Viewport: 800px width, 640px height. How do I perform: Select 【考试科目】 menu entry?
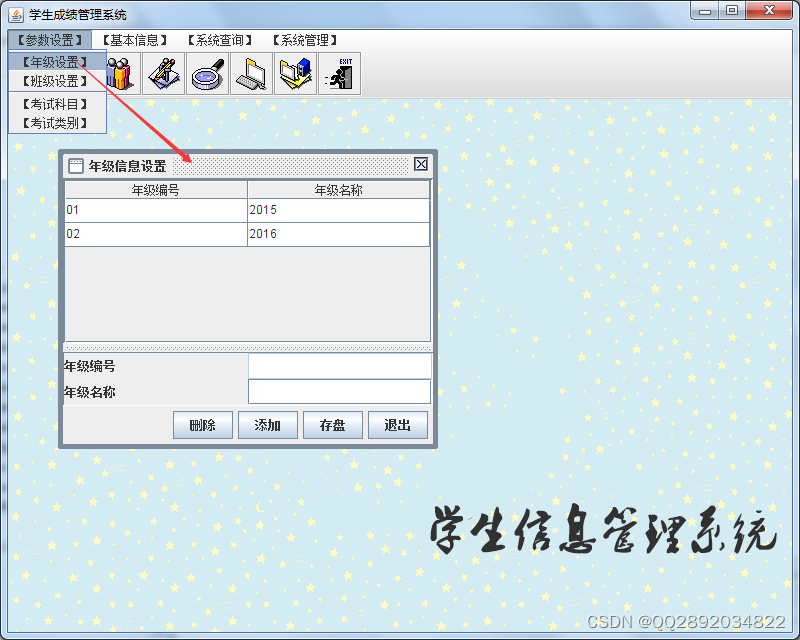(55, 104)
